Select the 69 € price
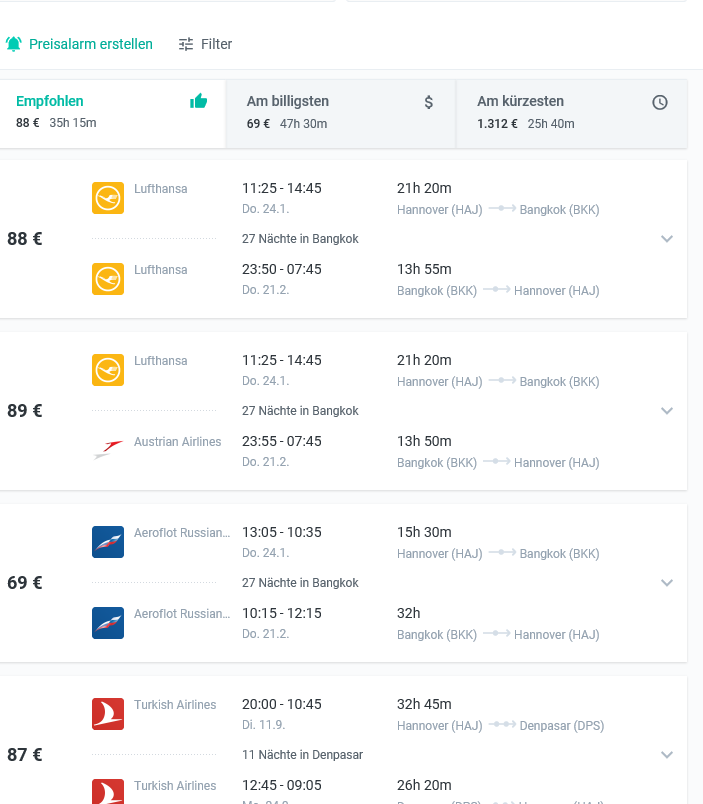Viewport: 703px width, 804px height. (25, 583)
